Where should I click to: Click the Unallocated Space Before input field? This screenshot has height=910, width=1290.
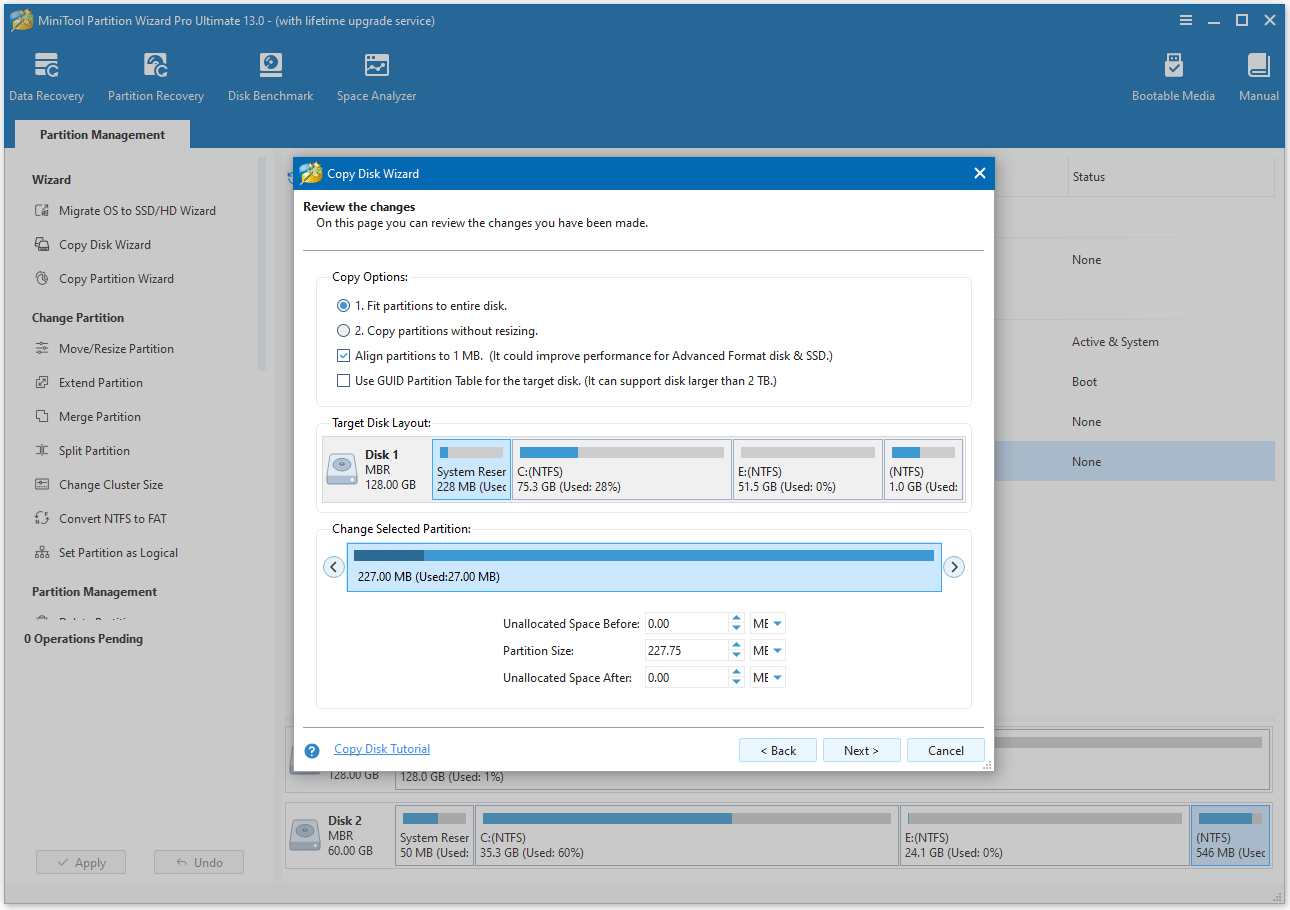685,622
